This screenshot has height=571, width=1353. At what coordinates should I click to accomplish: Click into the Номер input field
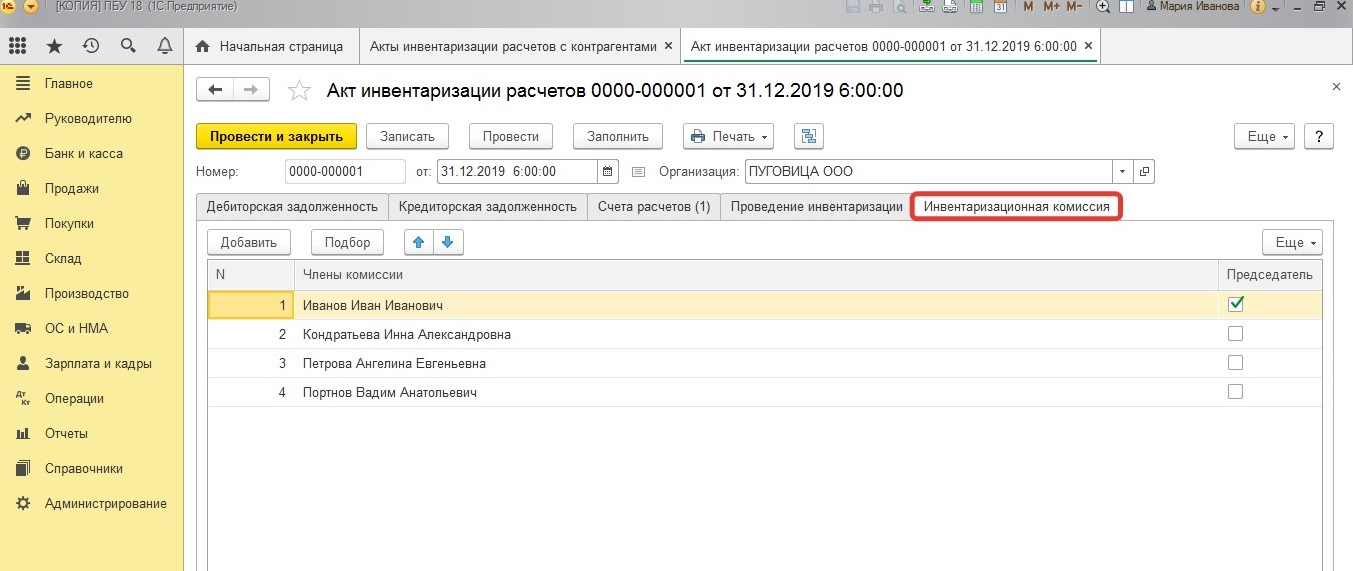(x=344, y=172)
